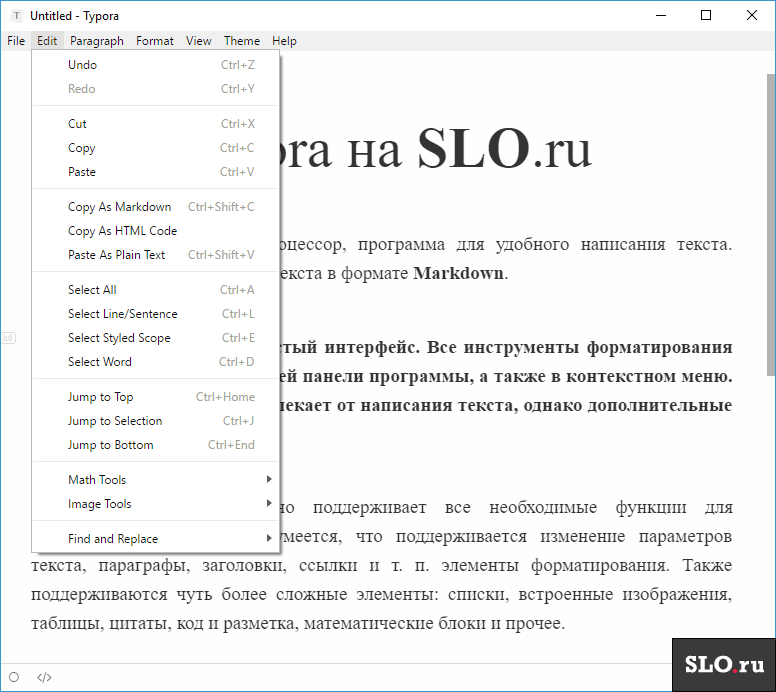Choose Cut from the Edit menu
This screenshot has height=692, width=776.
pos(156,124)
